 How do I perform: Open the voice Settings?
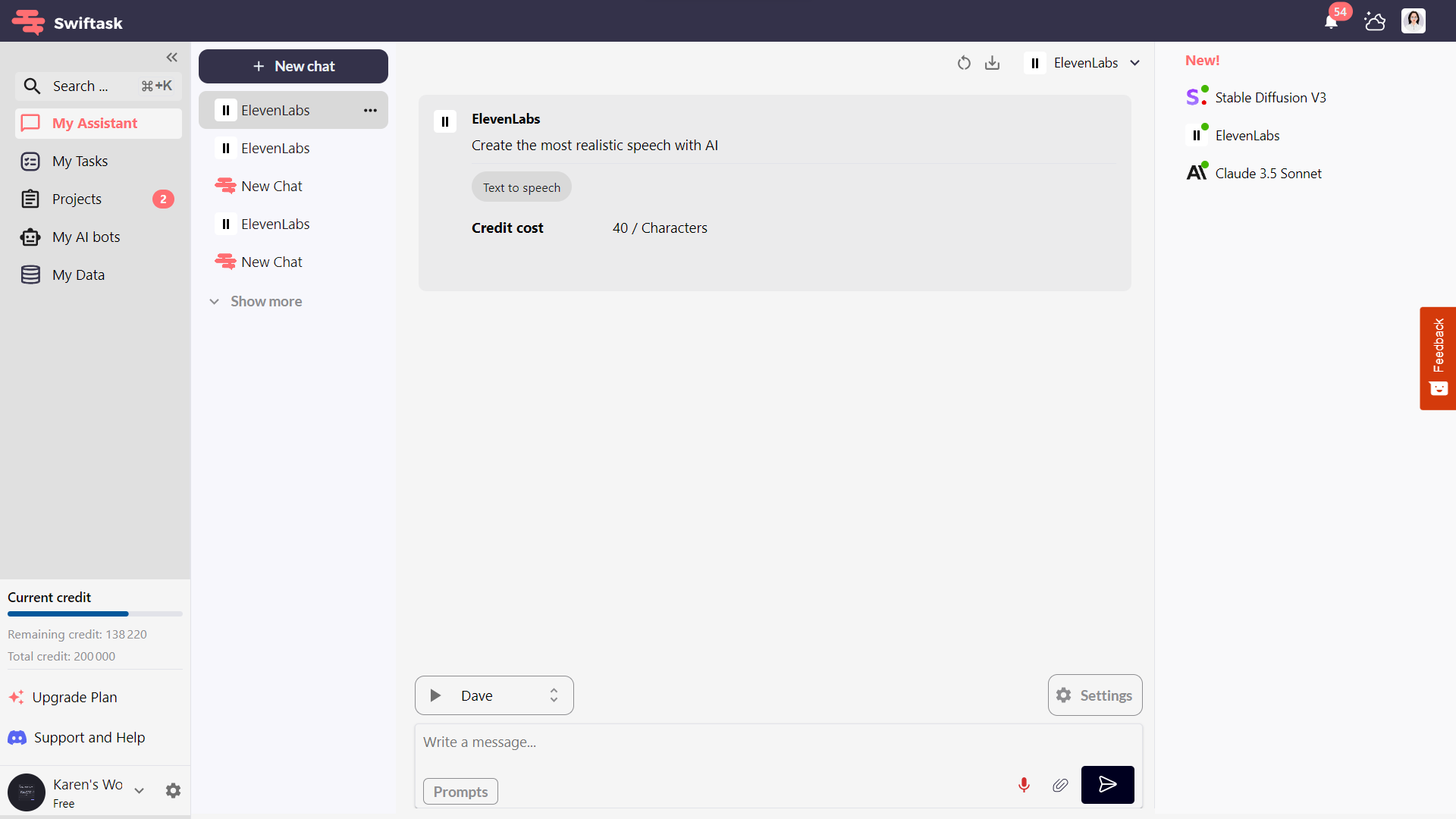point(1094,695)
